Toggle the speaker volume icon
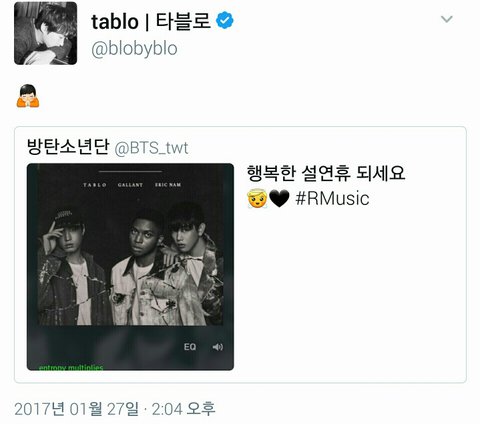Image resolution: width=480 pixels, height=424 pixels. [x=218, y=347]
